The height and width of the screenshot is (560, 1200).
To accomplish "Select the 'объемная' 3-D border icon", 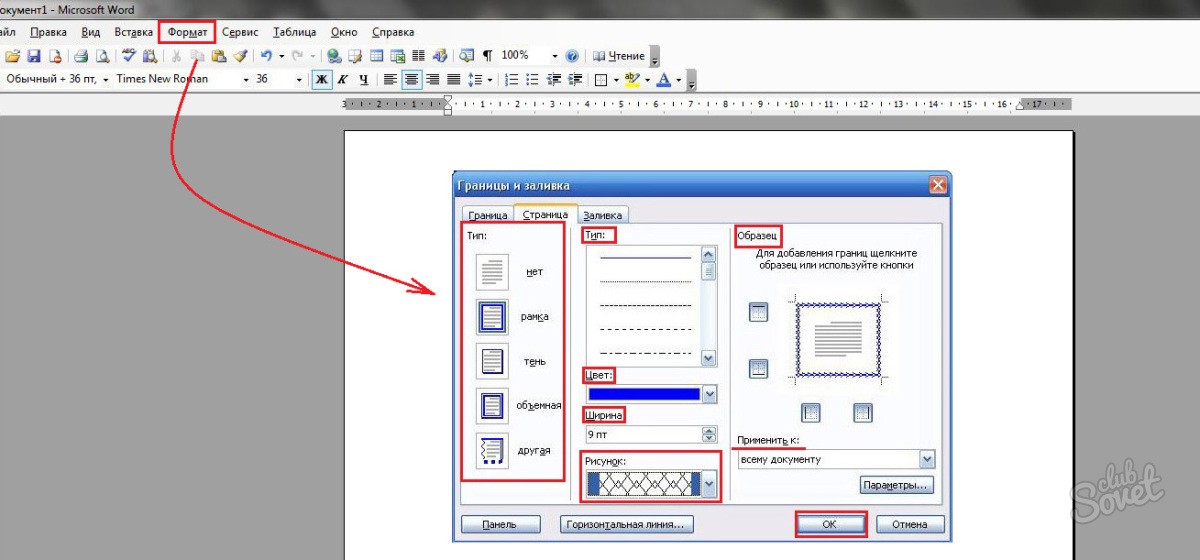I will (x=492, y=406).
